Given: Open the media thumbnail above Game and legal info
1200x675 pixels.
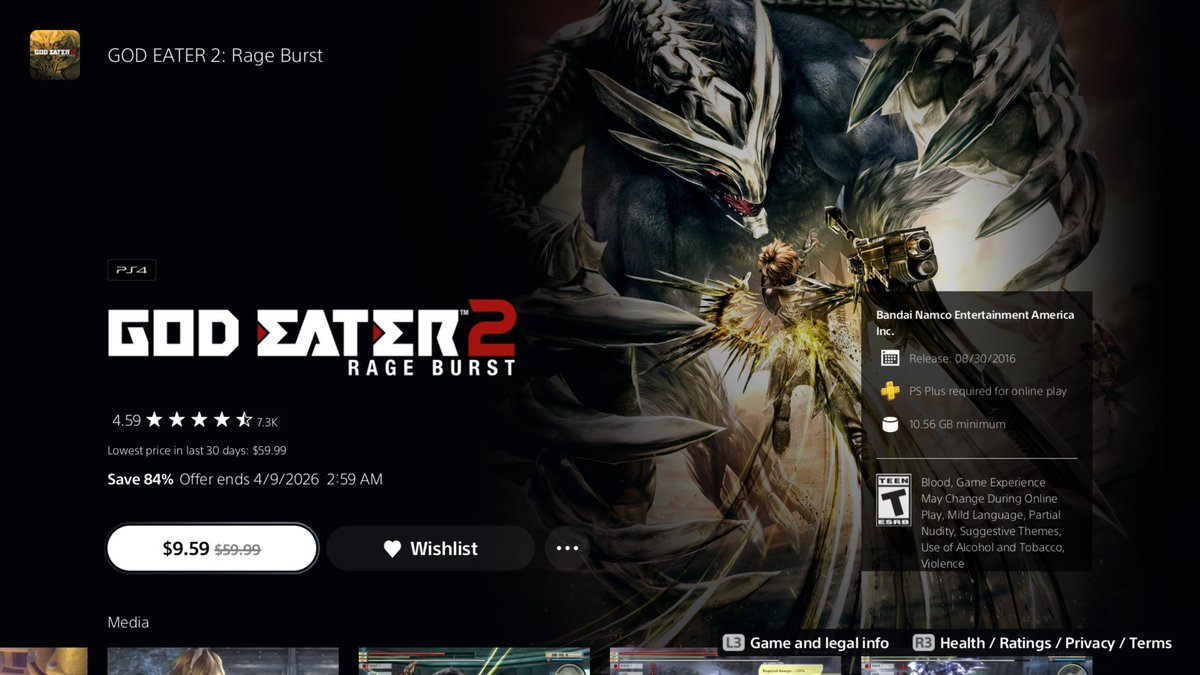Looking at the screenshot, I should pos(725,661).
